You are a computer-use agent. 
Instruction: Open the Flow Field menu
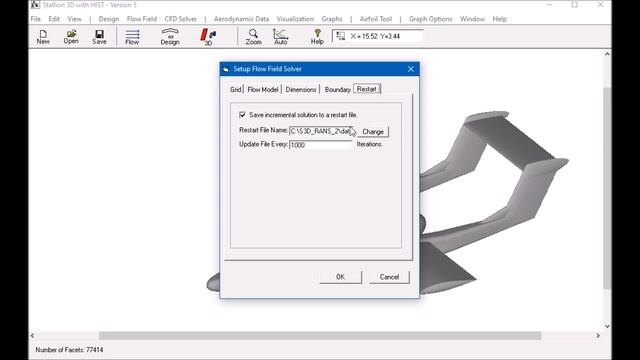pyautogui.click(x=142, y=19)
